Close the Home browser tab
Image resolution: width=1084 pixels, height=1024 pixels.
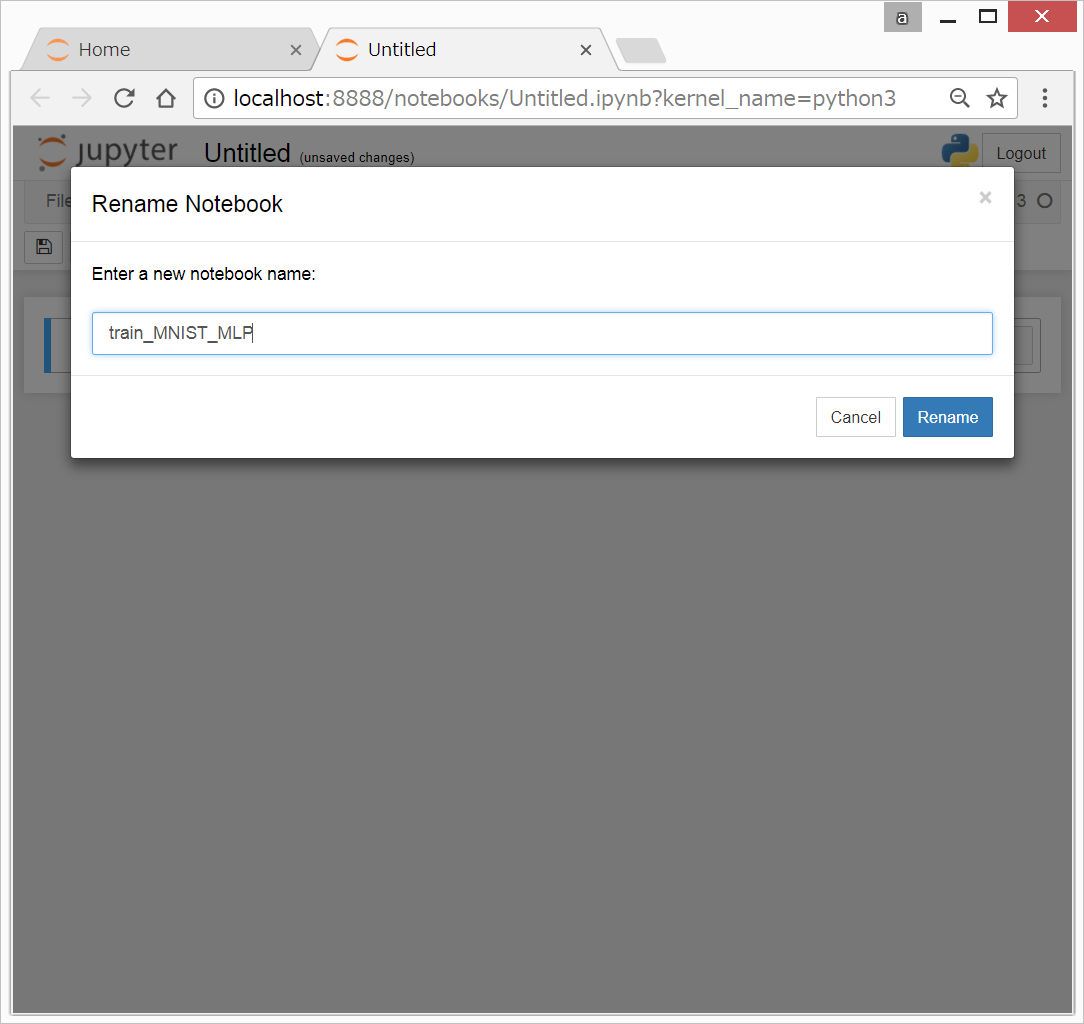pos(296,50)
